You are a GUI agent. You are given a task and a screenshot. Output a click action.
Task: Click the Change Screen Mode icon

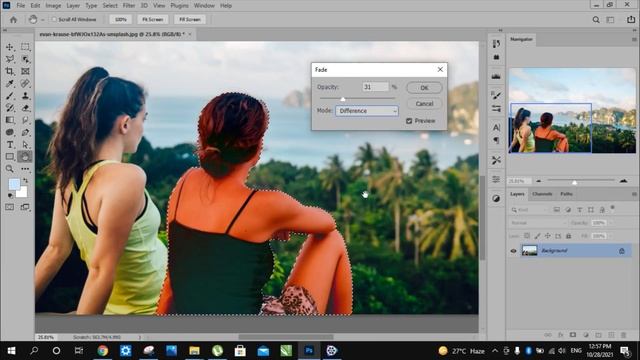pos(25,207)
